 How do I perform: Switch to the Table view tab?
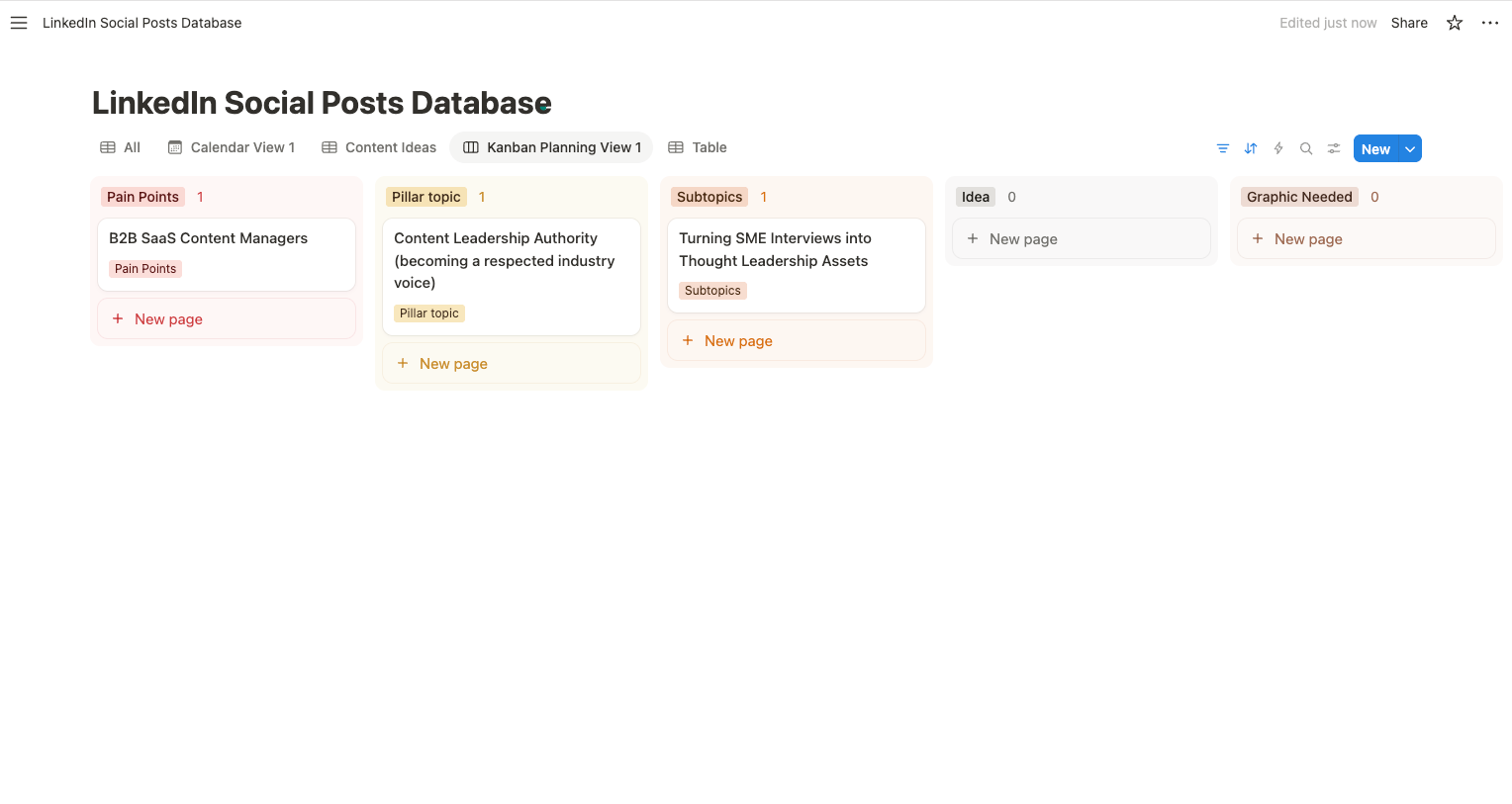698,147
